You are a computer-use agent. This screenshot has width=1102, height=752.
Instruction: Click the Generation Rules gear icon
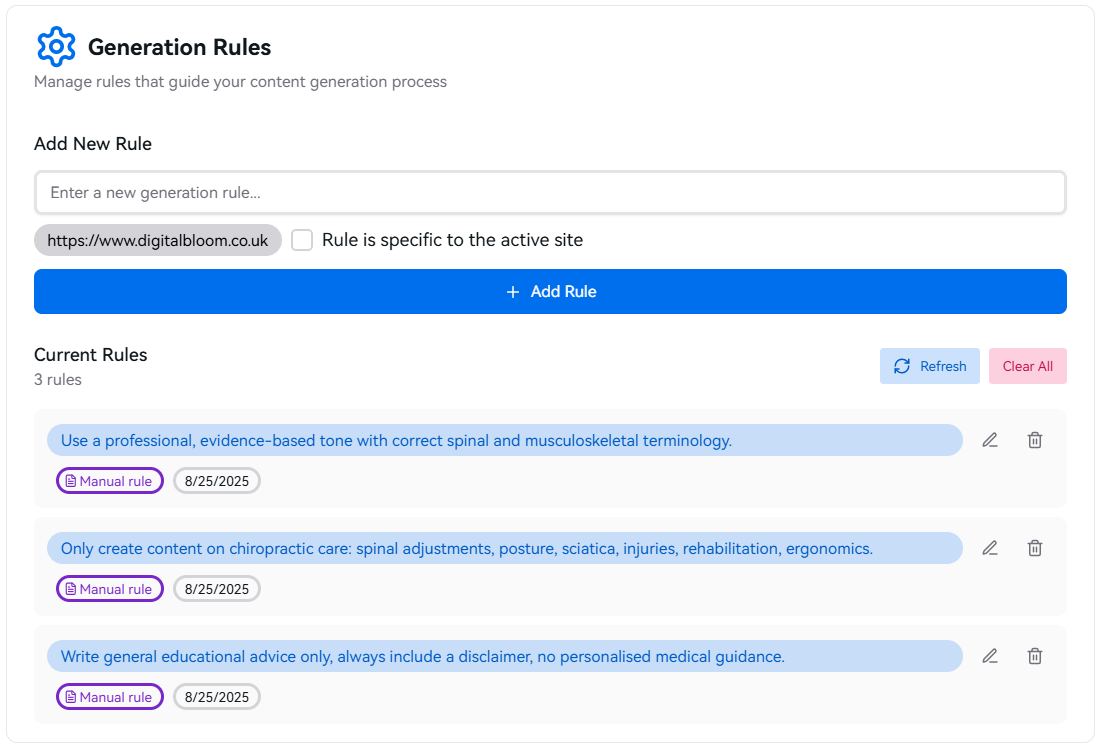(56, 47)
